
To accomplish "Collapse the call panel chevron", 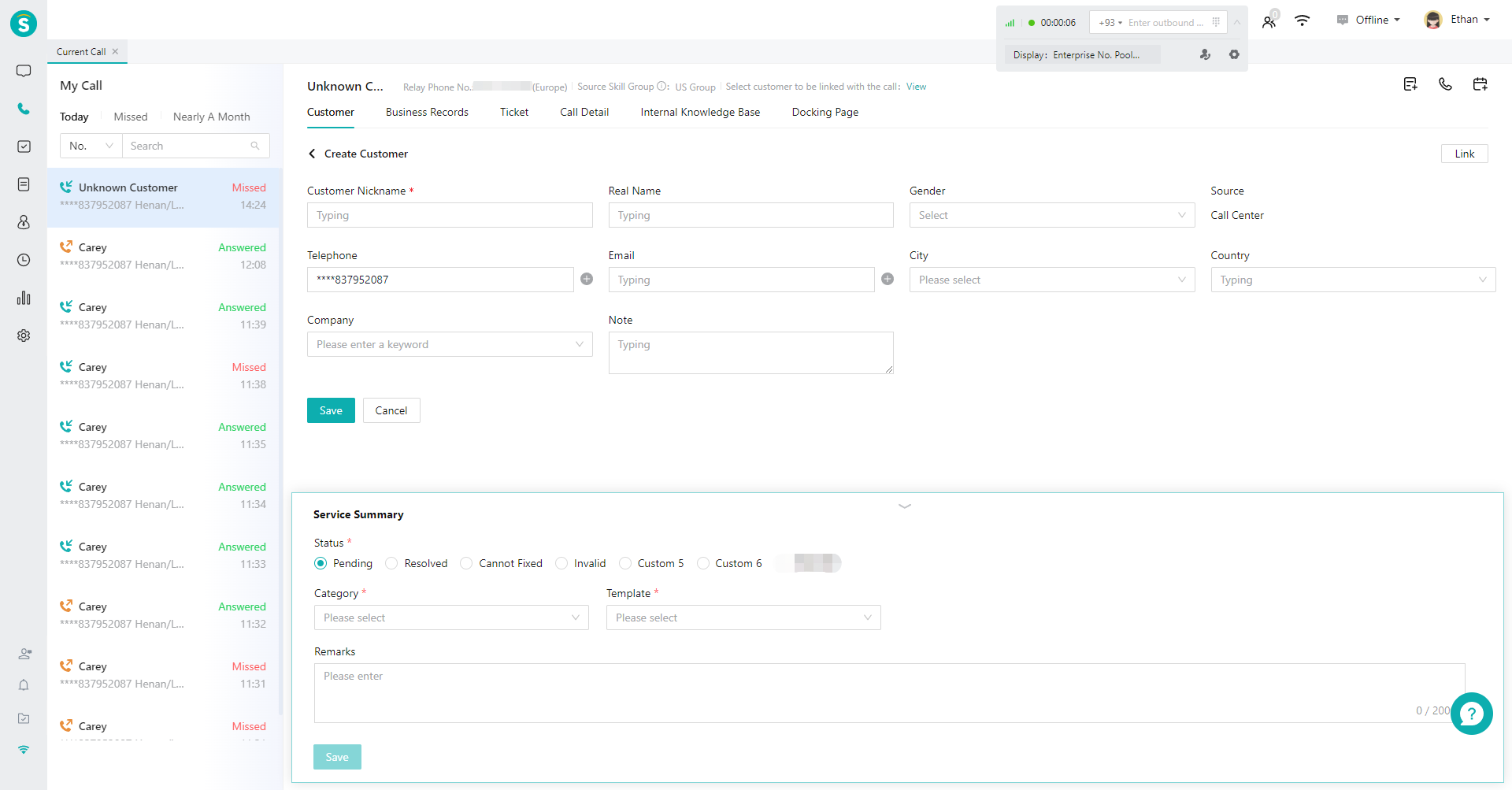I will coord(1237,22).
